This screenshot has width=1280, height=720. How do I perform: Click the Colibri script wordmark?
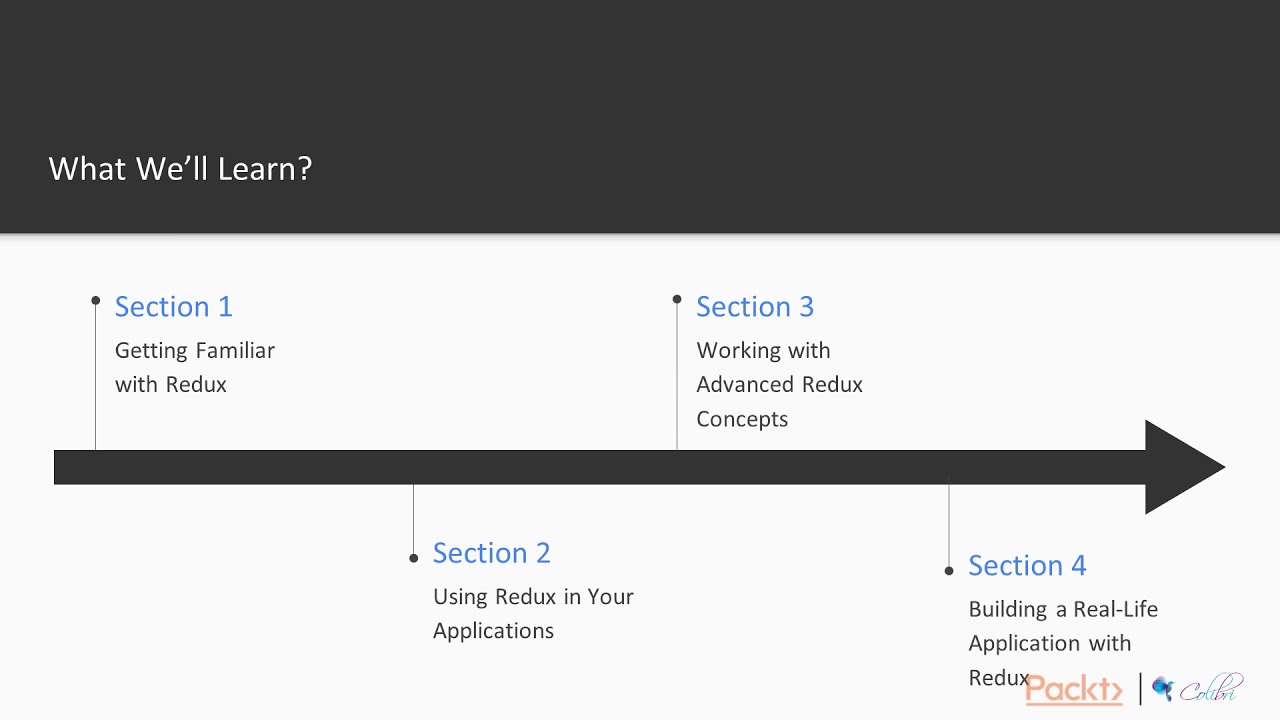(x=1210, y=689)
